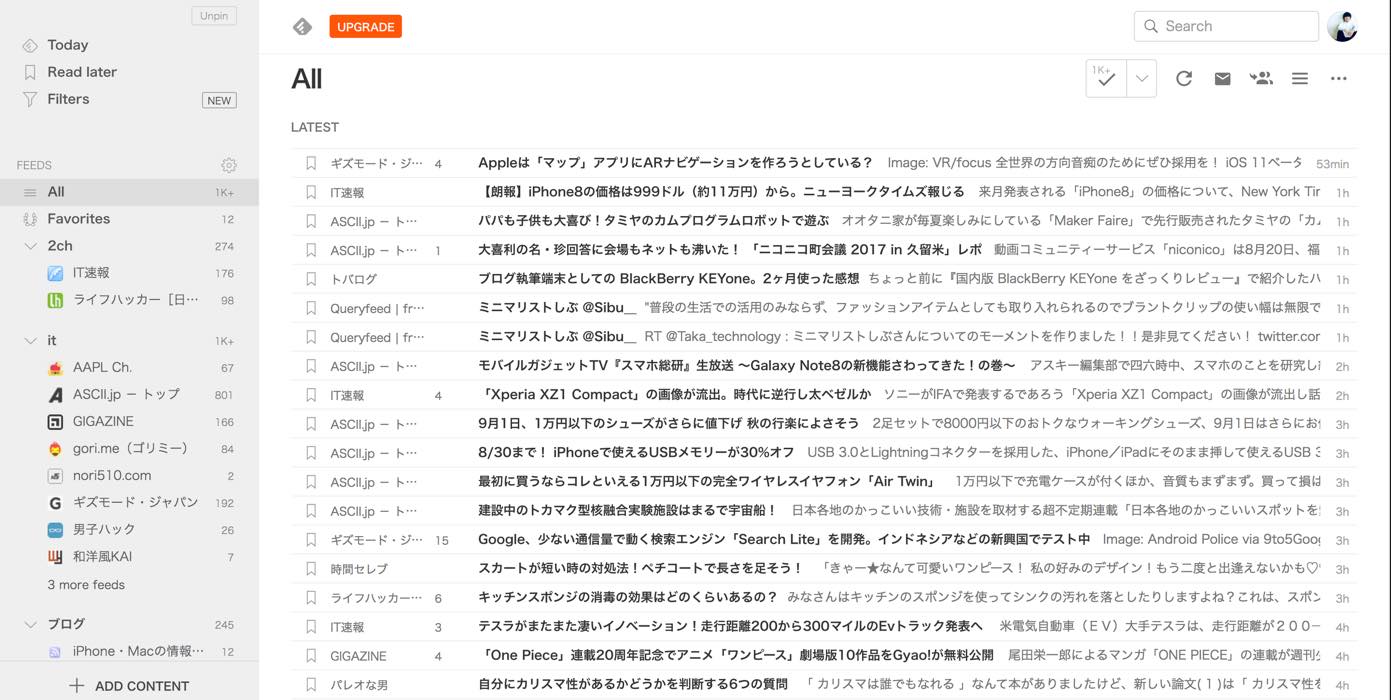Click パレオな男 source name in list
The height and width of the screenshot is (700, 1391).
click(359, 685)
